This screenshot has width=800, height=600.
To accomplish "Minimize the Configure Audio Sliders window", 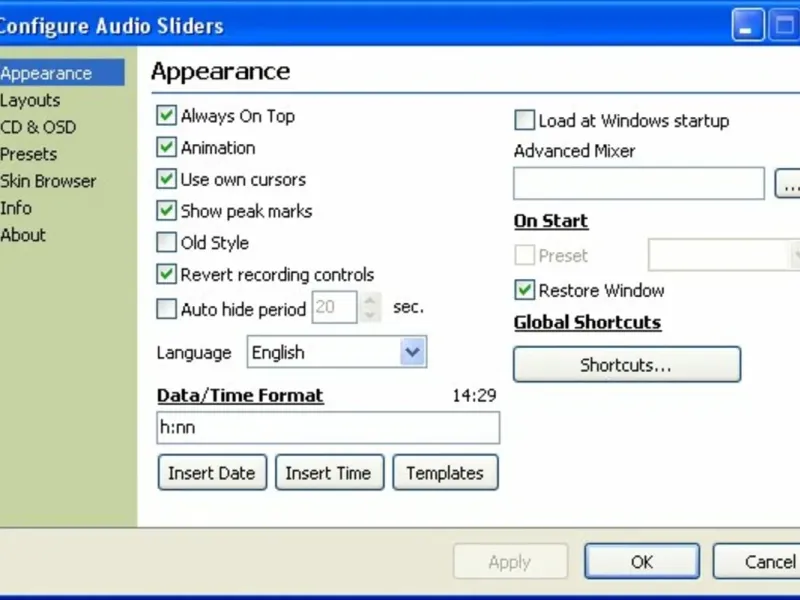I will point(748,24).
